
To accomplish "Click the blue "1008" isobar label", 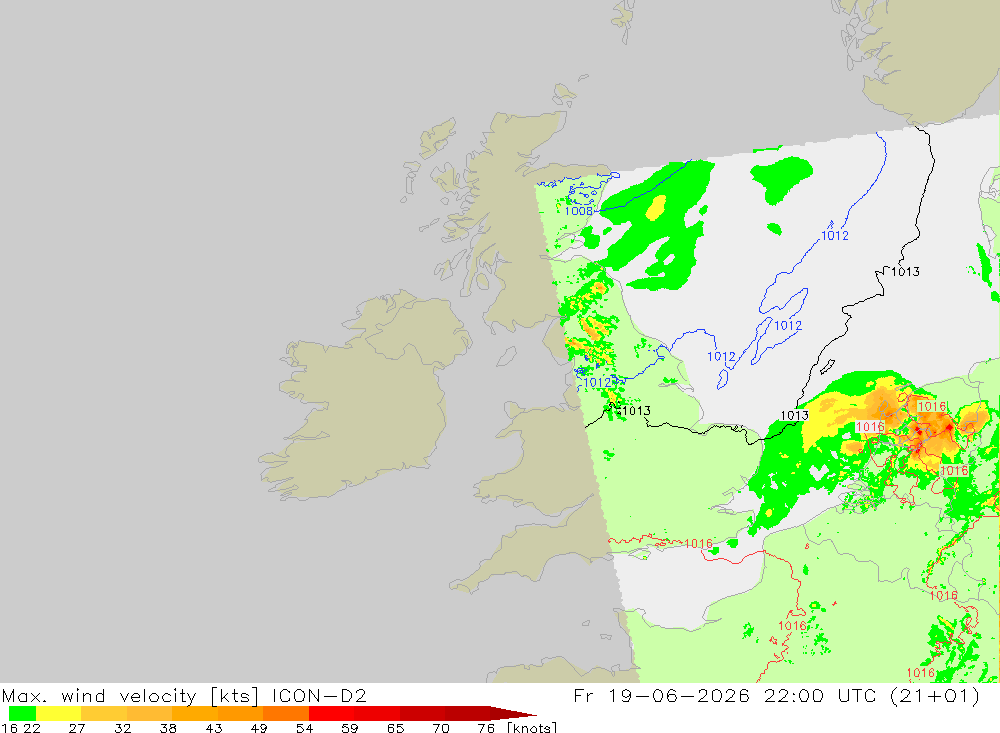I will click(579, 211).
